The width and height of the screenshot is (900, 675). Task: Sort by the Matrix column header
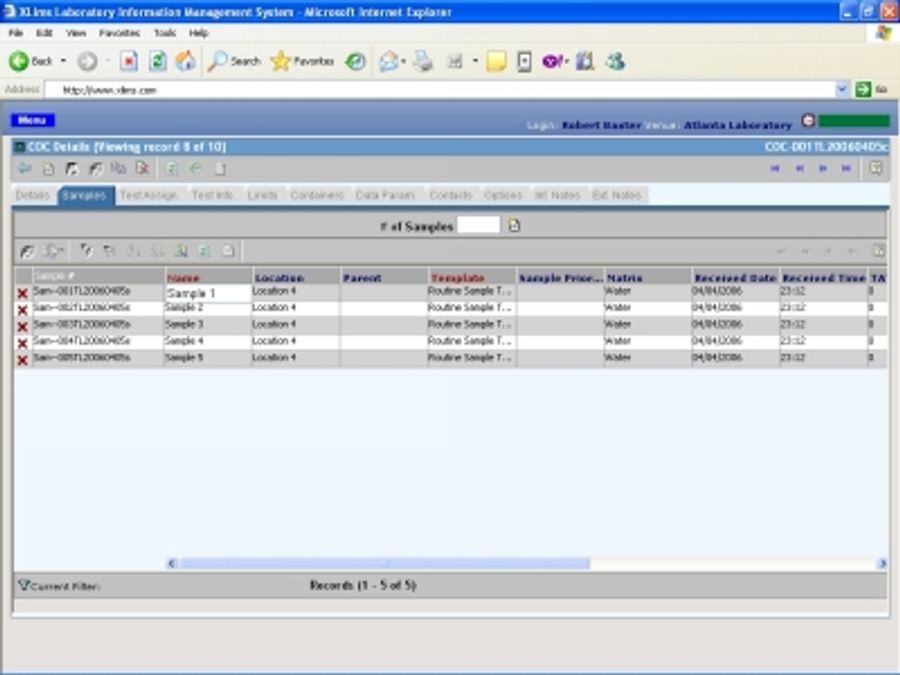point(647,278)
